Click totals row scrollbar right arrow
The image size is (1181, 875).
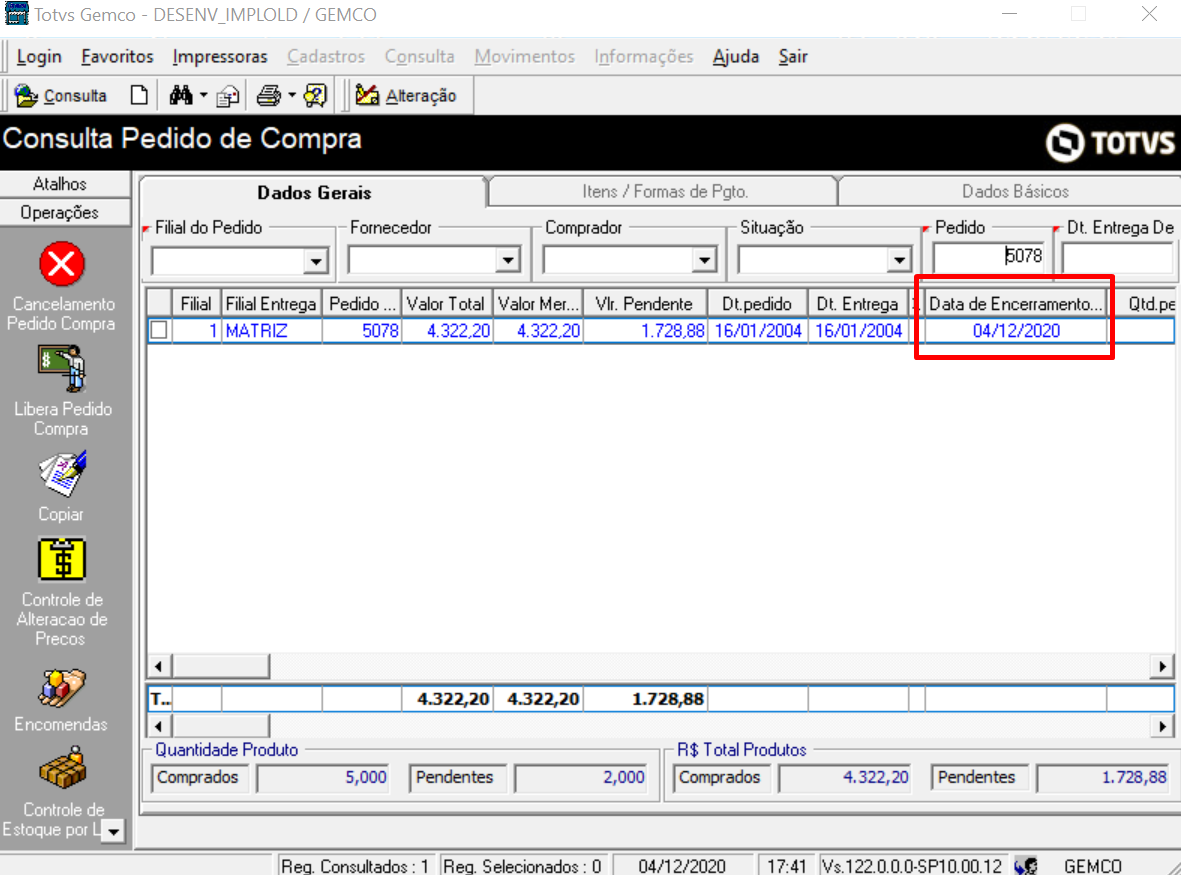1162,727
